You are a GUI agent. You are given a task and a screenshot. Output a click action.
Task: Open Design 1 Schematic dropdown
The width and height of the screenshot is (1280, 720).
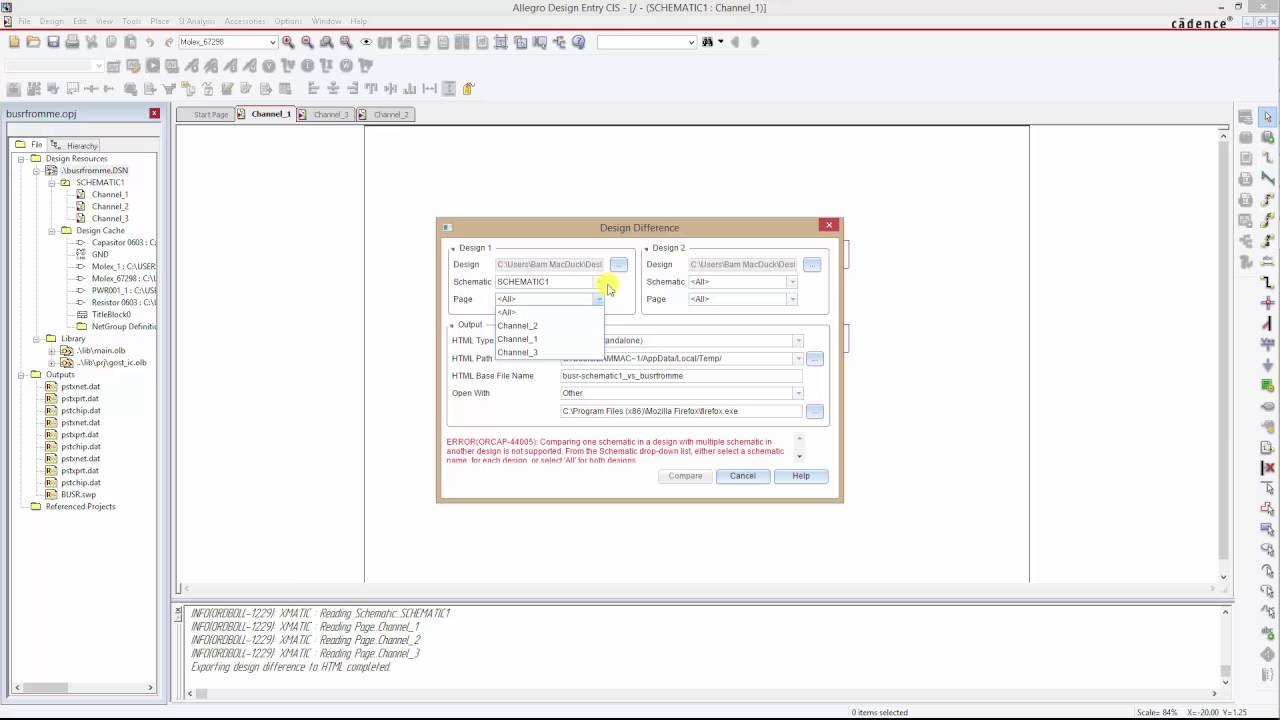pos(599,282)
